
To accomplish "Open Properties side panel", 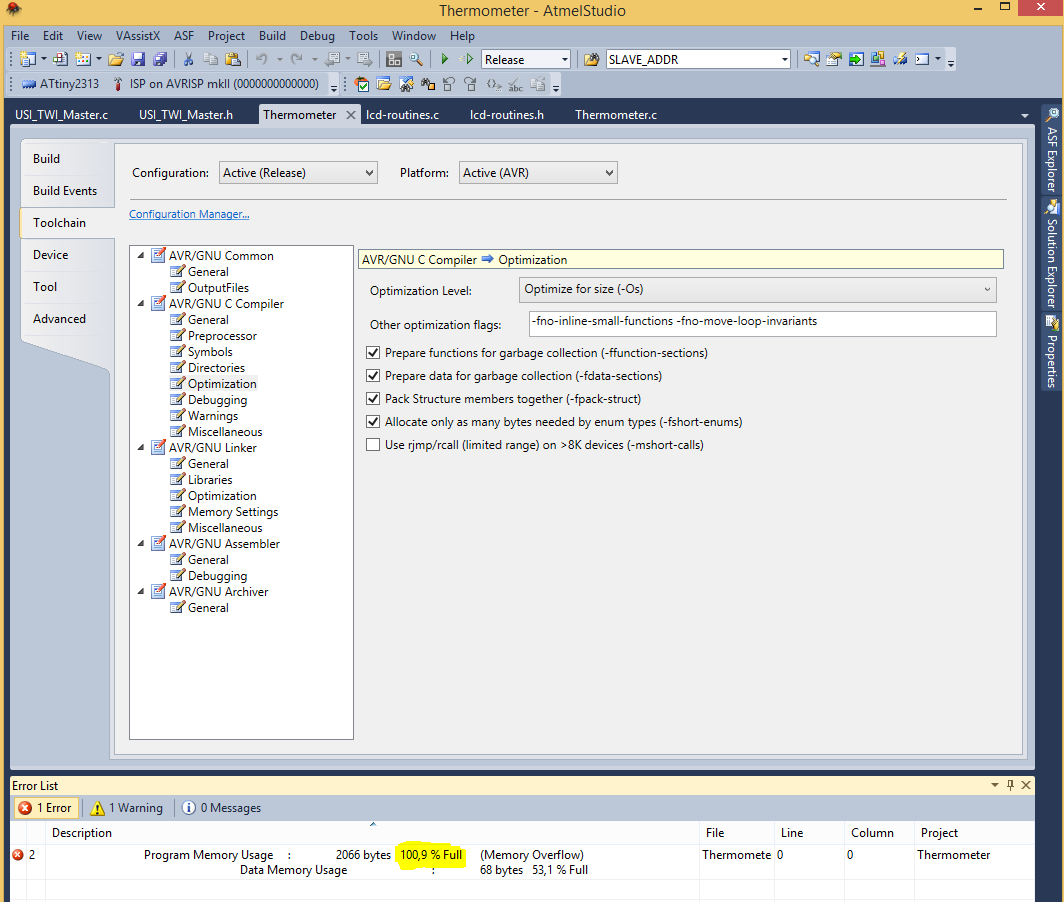I will (1052, 352).
